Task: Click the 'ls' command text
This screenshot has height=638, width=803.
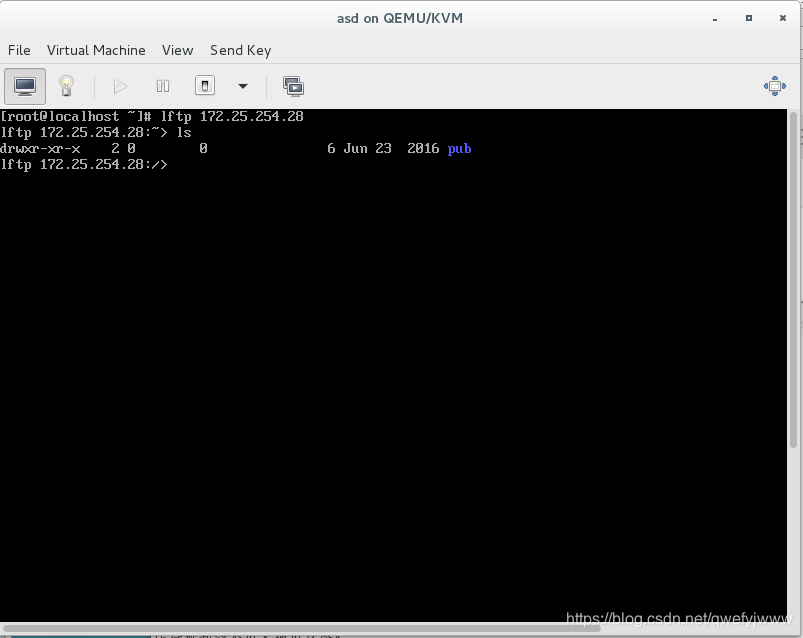Action: pos(184,133)
